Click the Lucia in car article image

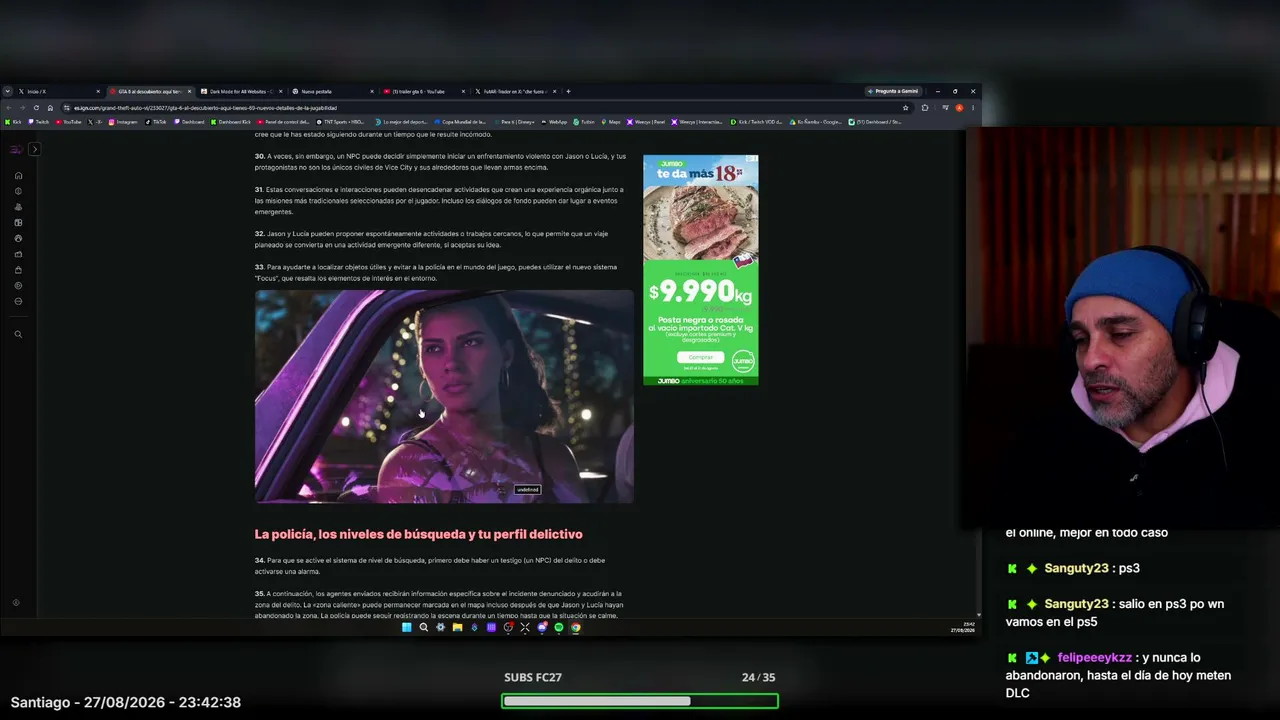[x=444, y=396]
